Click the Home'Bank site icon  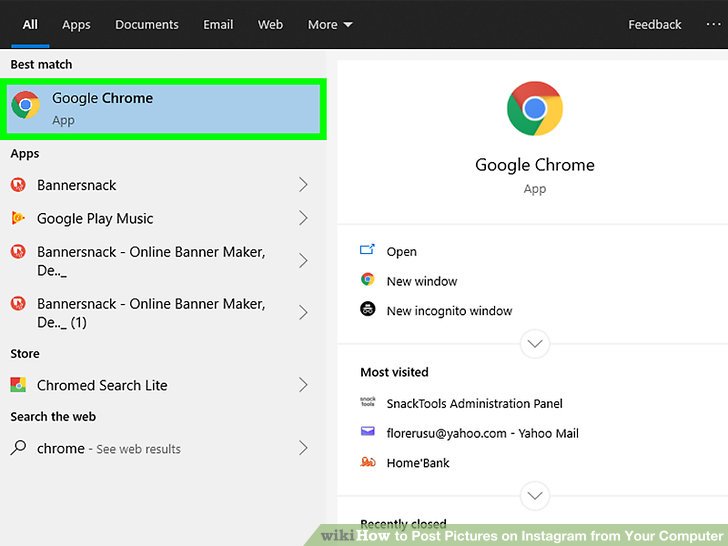point(368,463)
